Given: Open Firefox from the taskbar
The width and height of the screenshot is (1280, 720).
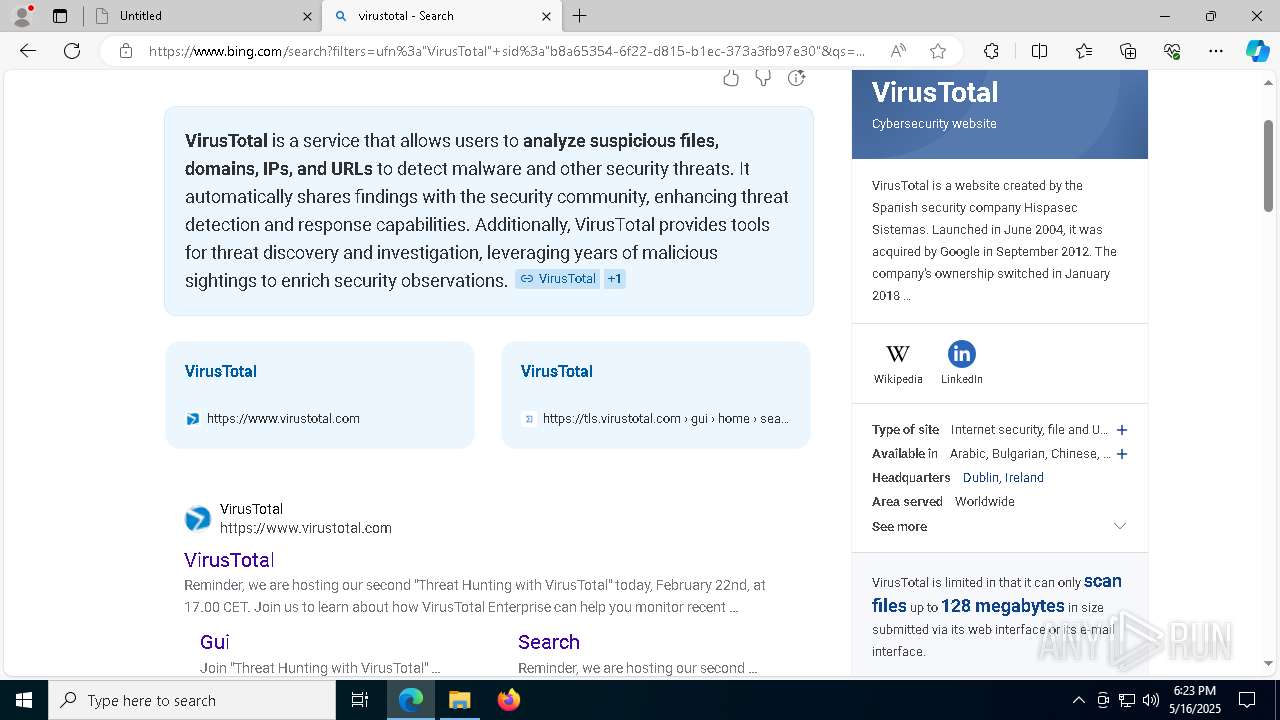Looking at the screenshot, I should (508, 700).
